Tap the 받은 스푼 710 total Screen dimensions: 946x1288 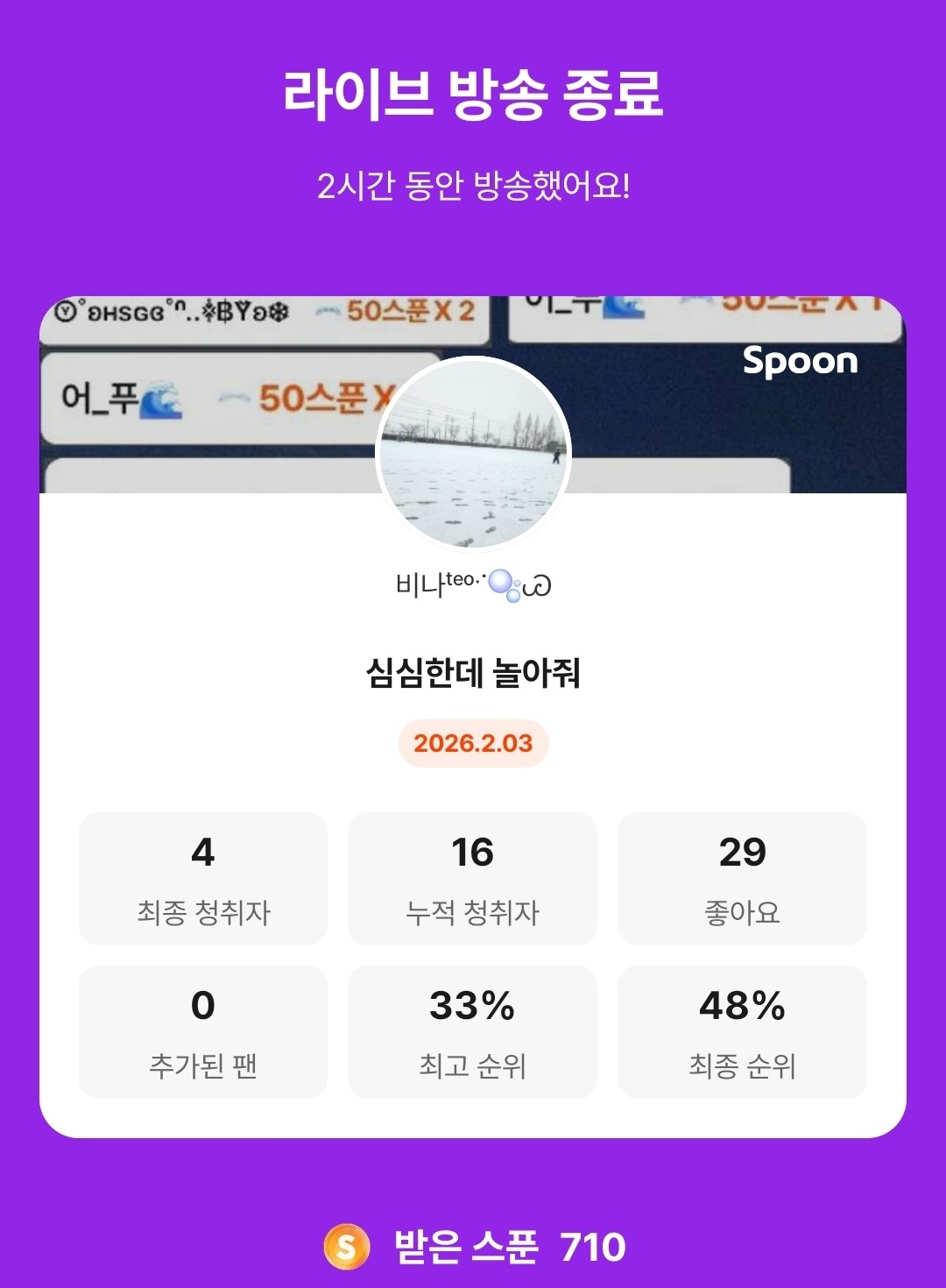[510, 1246]
